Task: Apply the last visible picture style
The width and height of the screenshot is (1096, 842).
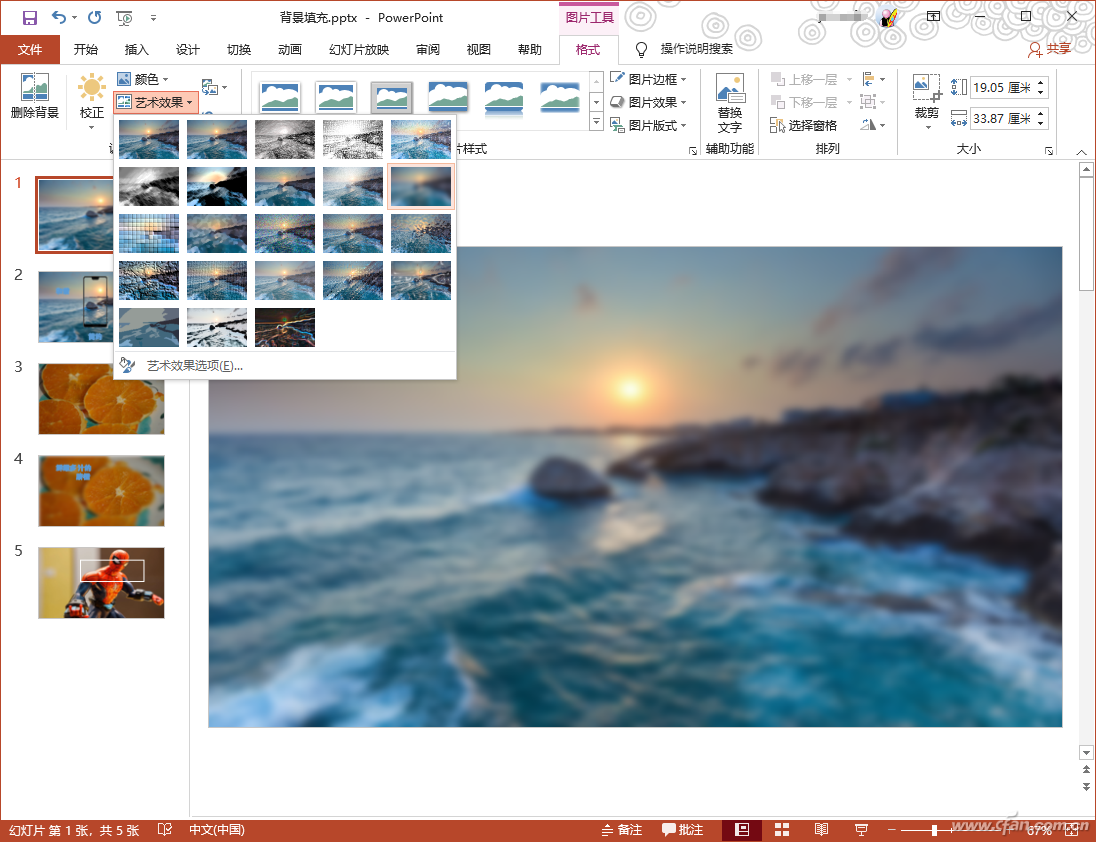Action: (560, 97)
